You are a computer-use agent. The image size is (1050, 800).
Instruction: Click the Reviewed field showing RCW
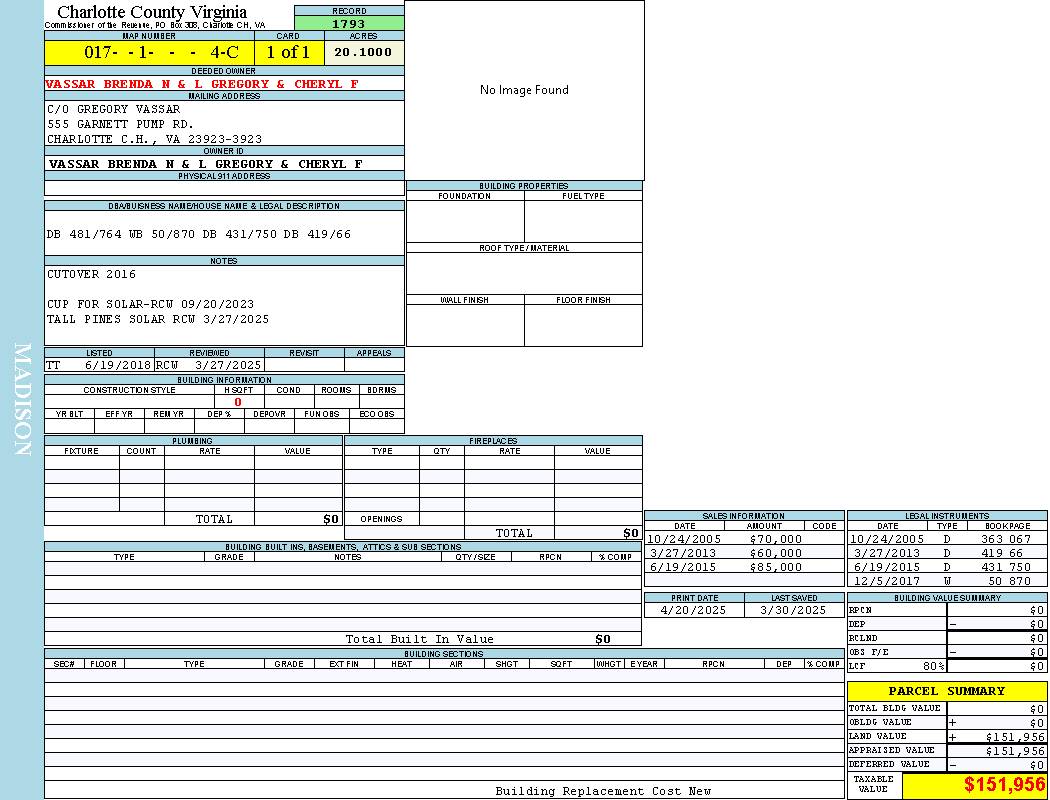pos(208,365)
